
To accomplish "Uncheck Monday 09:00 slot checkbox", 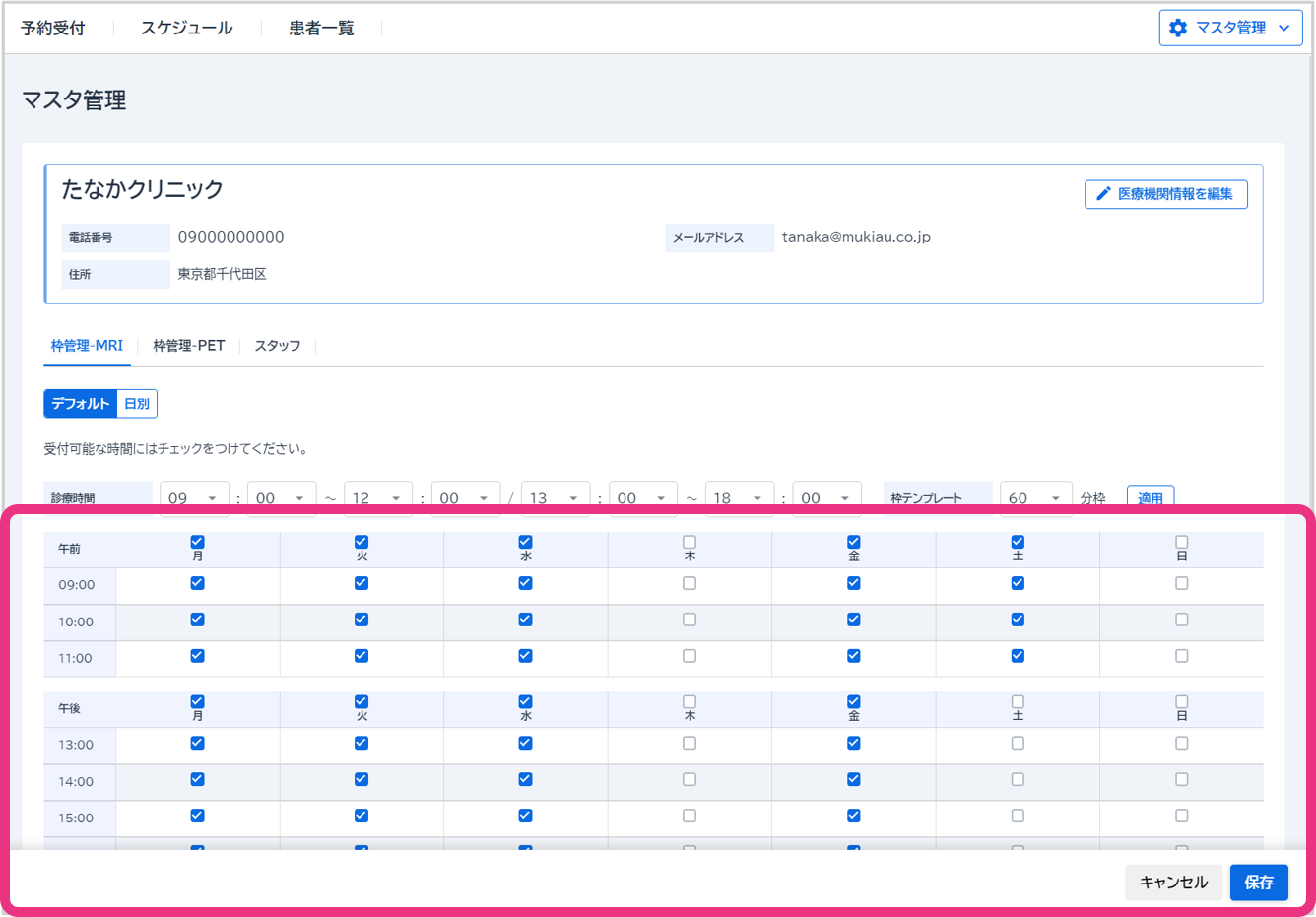I will click(x=198, y=583).
